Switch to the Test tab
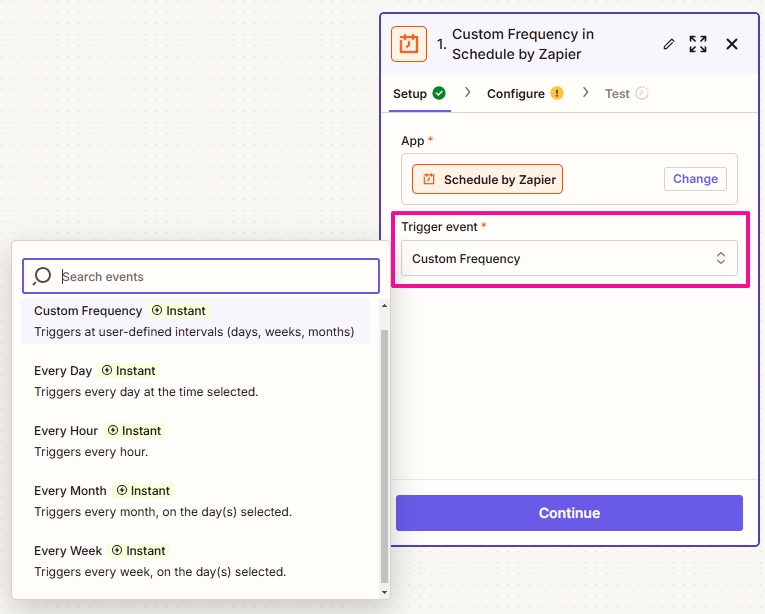The image size is (765, 614). (x=617, y=94)
